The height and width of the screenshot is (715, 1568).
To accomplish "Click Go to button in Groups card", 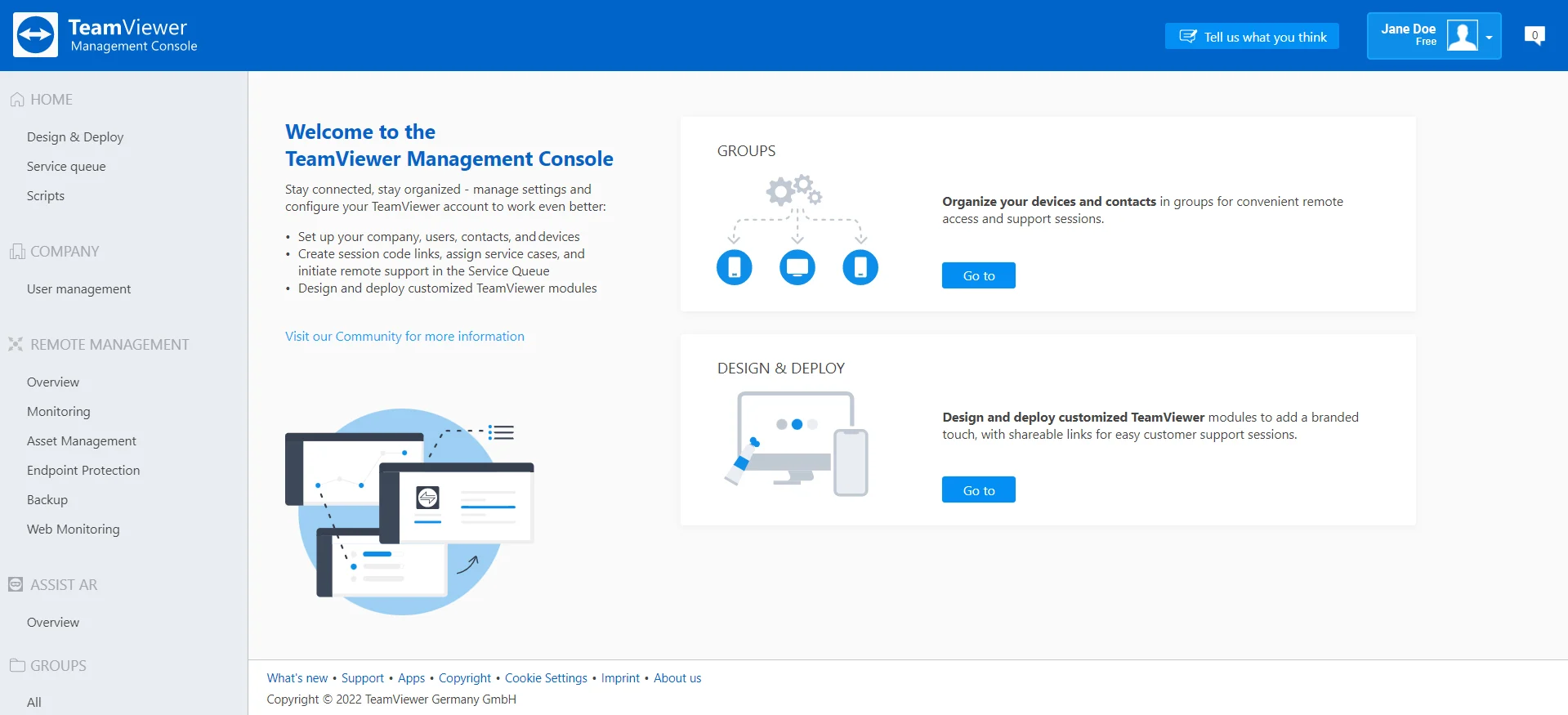I will click(979, 275).
